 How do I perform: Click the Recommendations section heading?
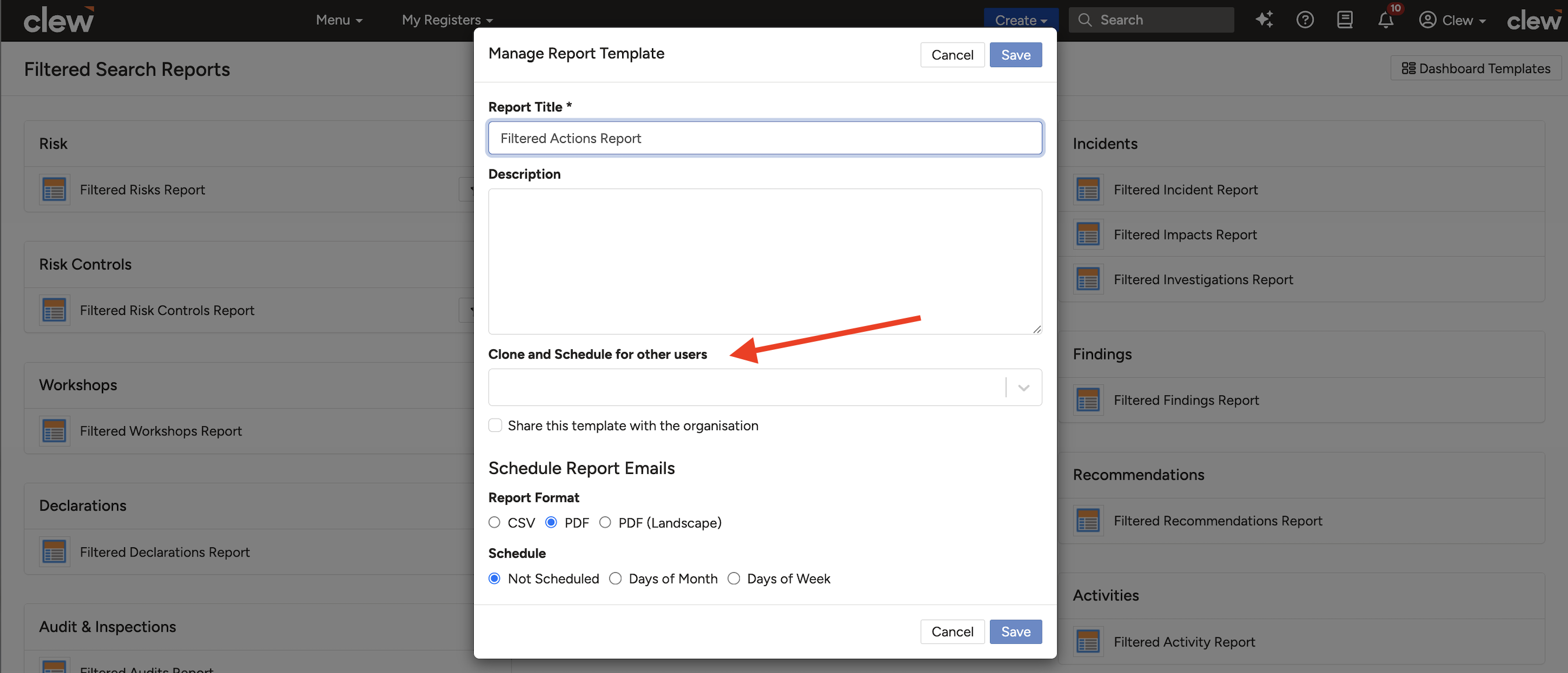pos(1138,474)
